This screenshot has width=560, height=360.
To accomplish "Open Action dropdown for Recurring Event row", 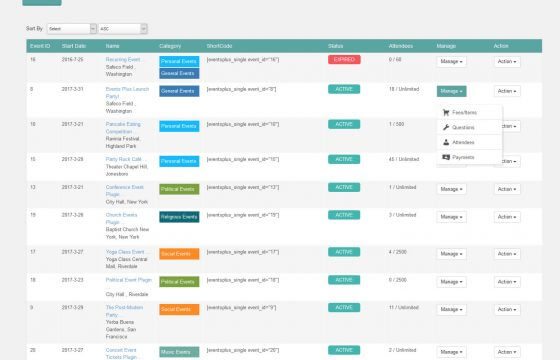I will (x=507, y=61).
